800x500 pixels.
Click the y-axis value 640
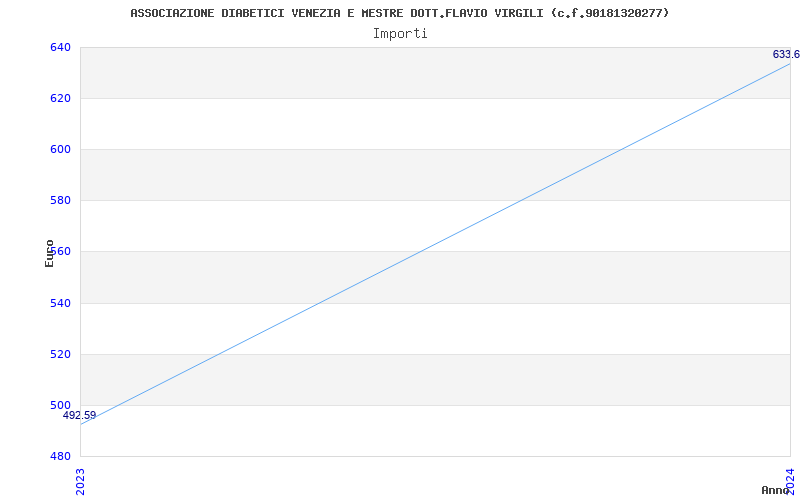click(x=60, y=47)
